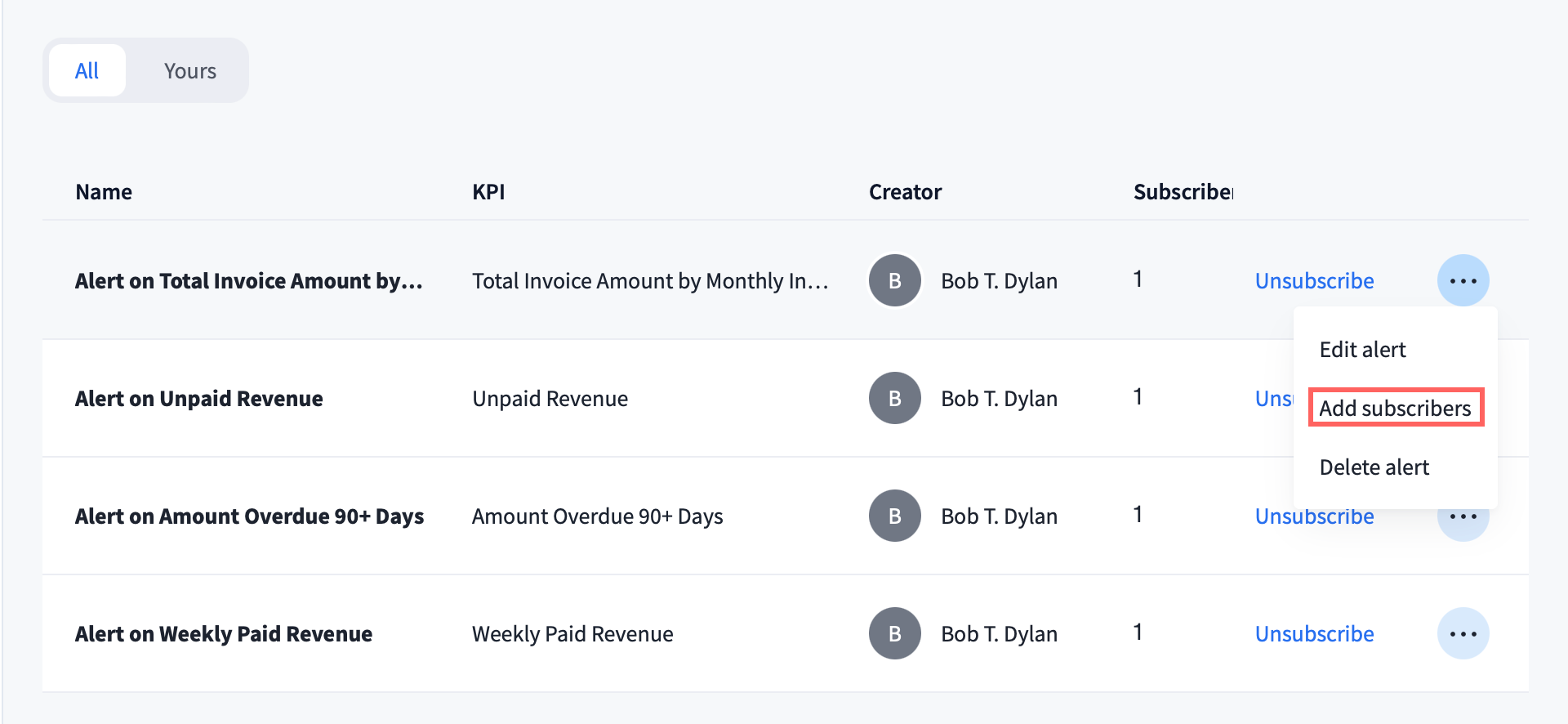
Task: Click Bob T. Dylan's avatar in Total Invoice row
Action: click(894, 280)
